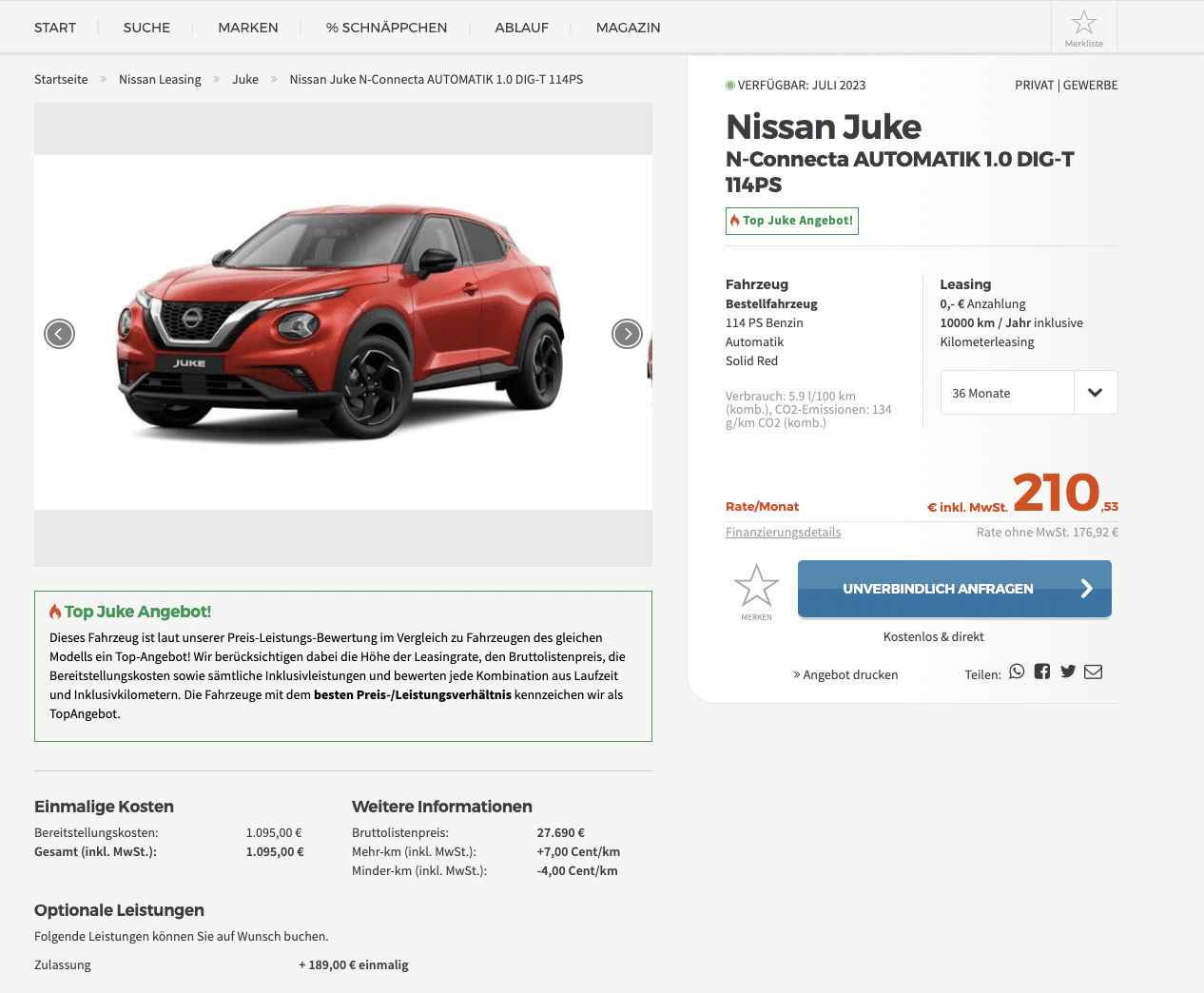1204x993 pixels.
Task: Go to Juke breadcrumb link
Action: click(x=245, y=79)
